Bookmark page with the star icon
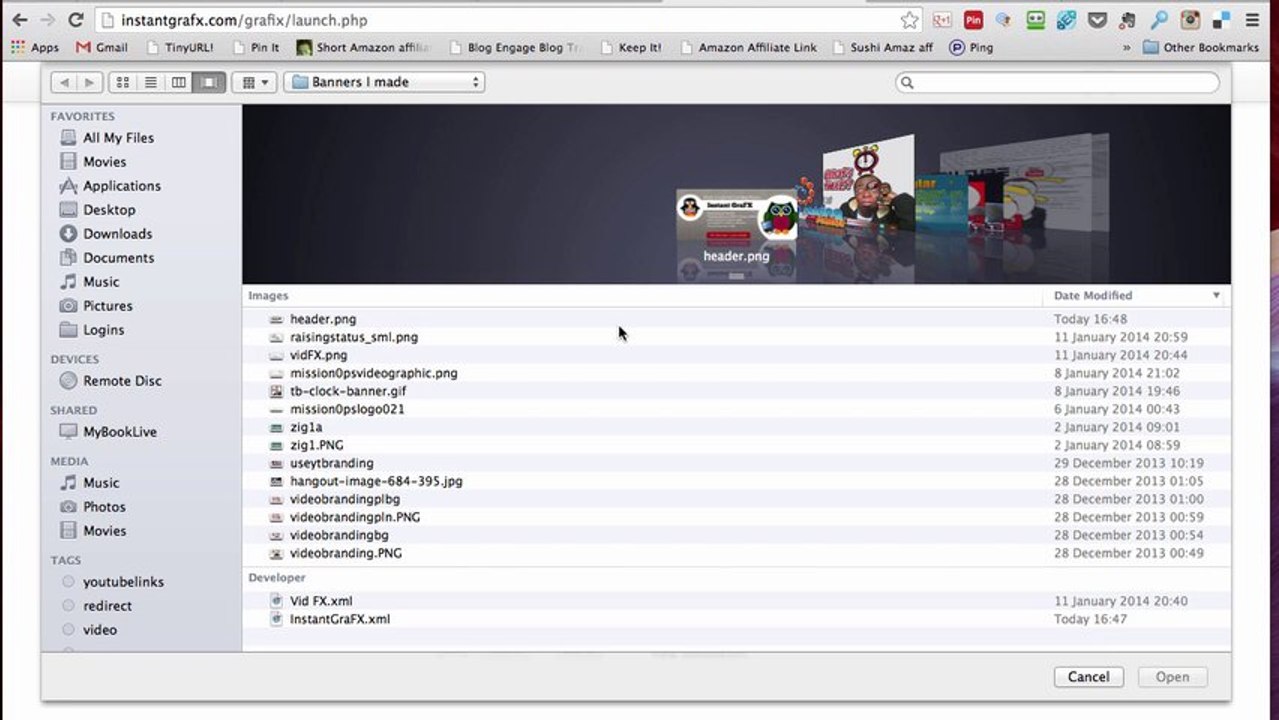Screen dimensions: 1279x720 [909, 20]
